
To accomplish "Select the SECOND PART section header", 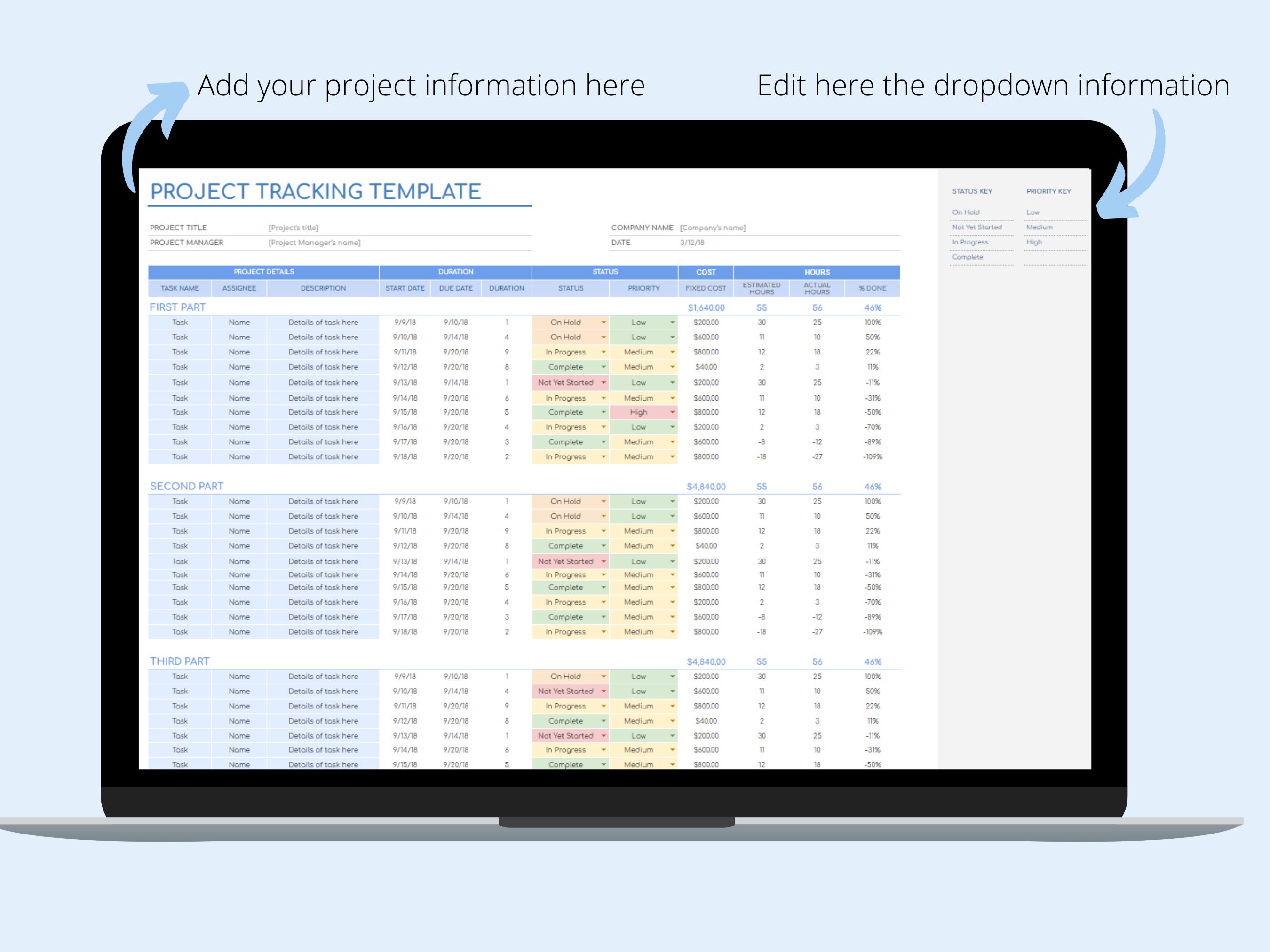I will [x=187, y=486].
